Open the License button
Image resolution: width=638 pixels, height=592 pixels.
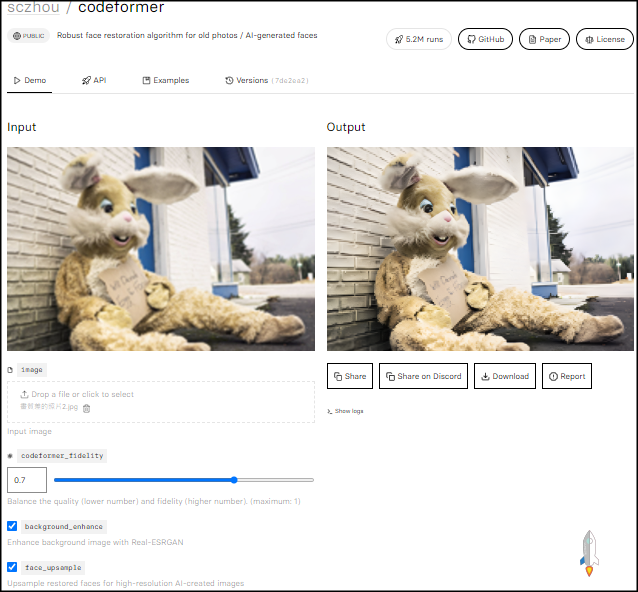coord(605,39)
